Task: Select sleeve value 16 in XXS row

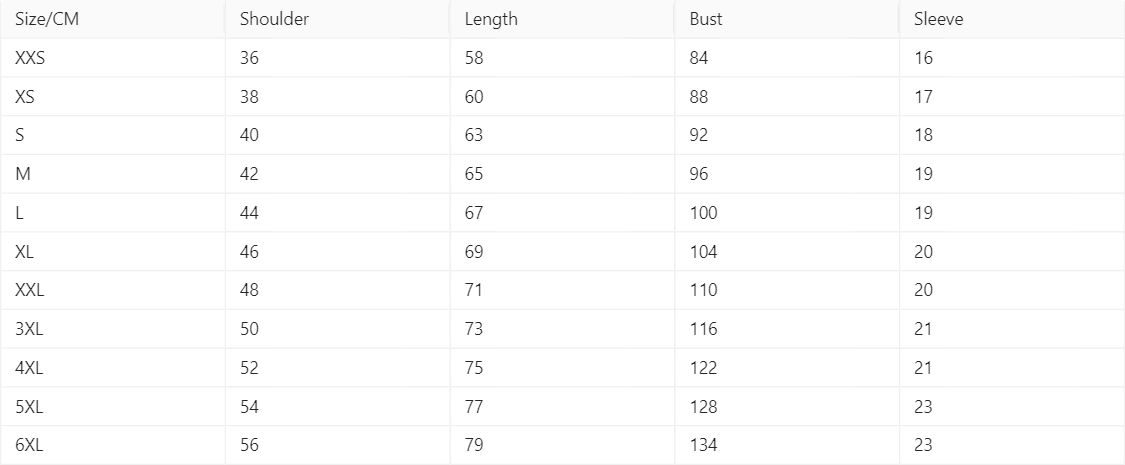Action: click(923, 58)
